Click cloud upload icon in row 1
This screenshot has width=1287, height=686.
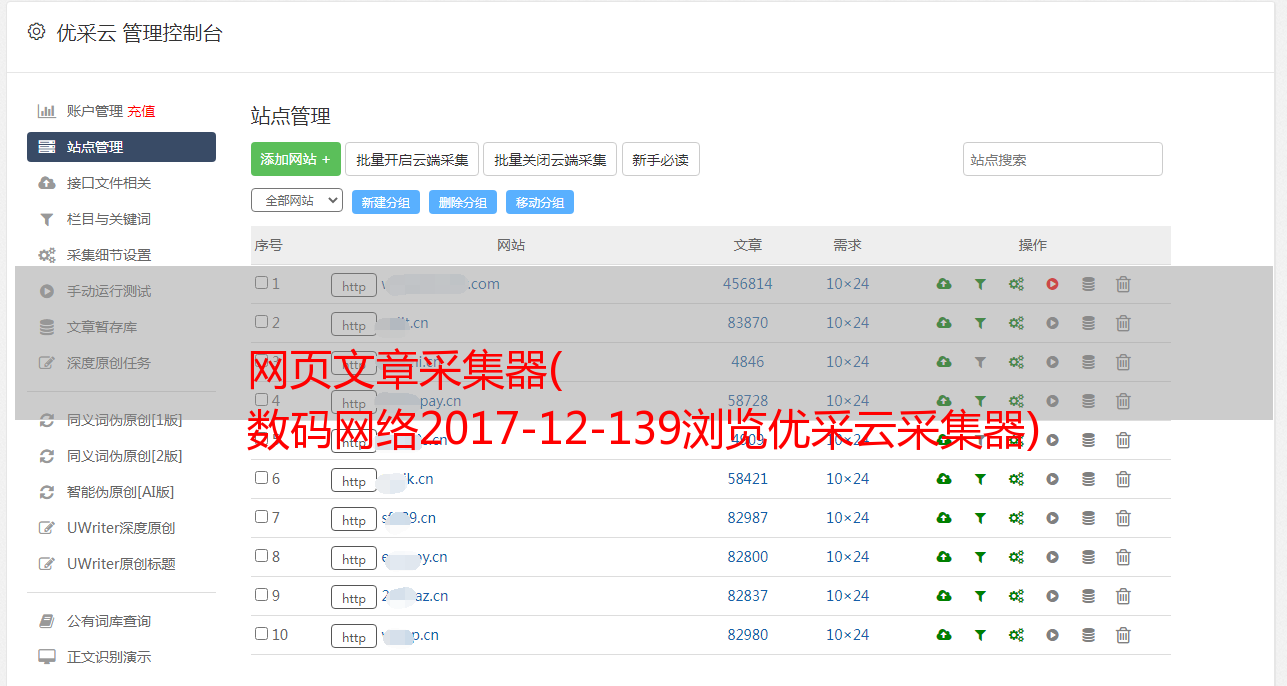(x=944, y=284)
